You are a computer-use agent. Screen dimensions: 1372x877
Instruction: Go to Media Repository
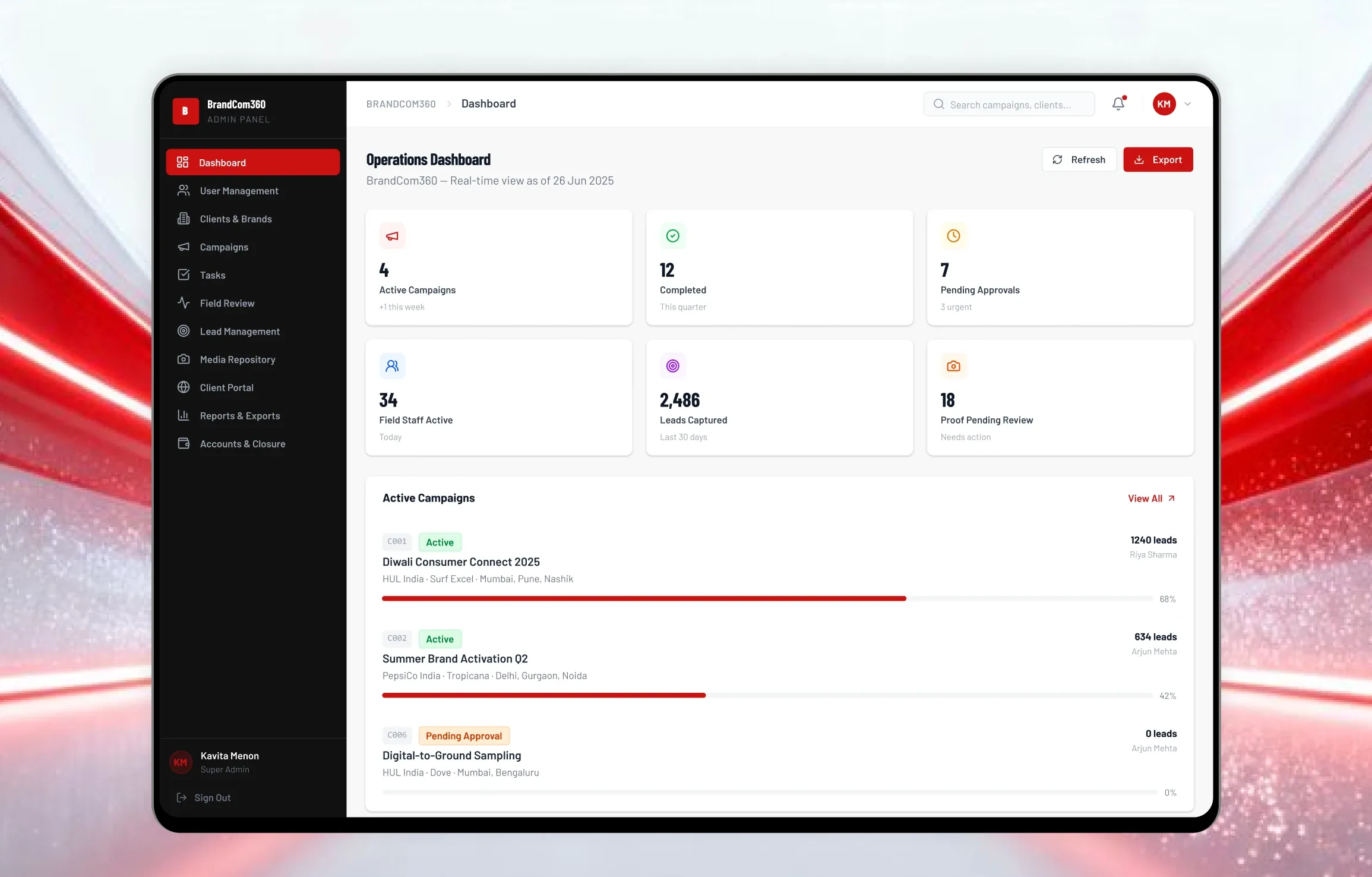tap(253, 359)
